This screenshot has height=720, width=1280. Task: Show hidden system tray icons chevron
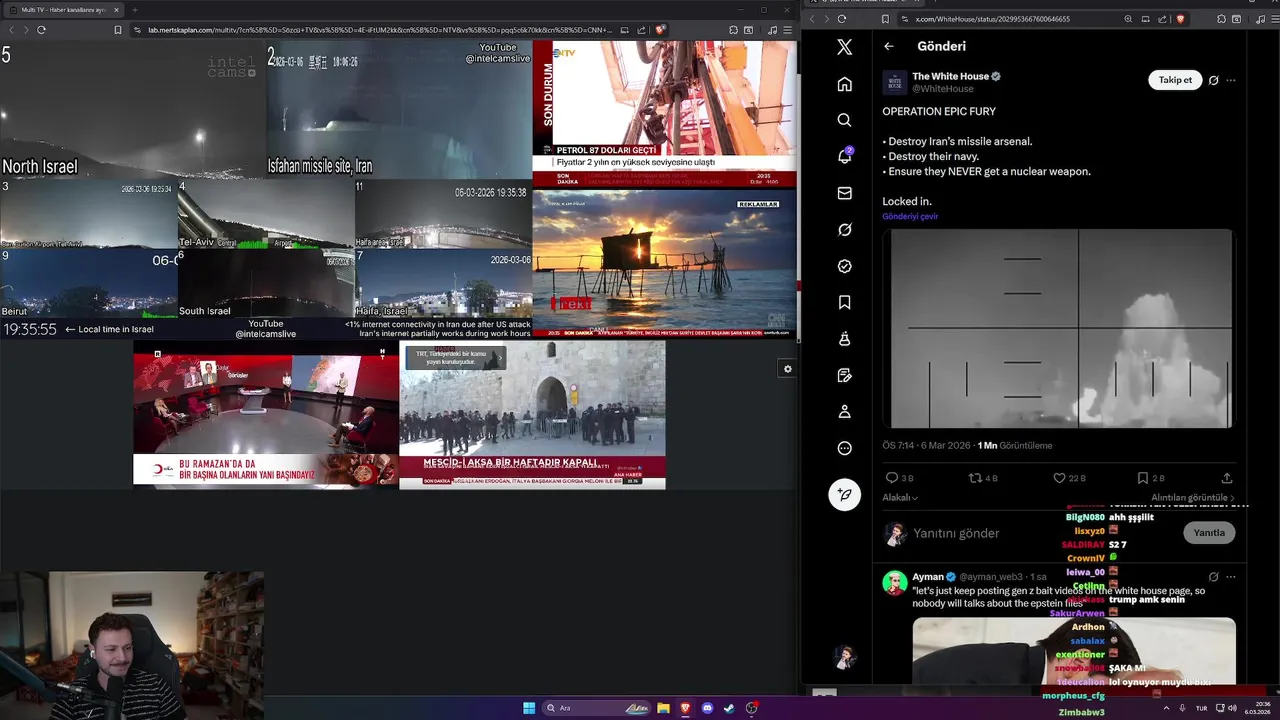1166,708
